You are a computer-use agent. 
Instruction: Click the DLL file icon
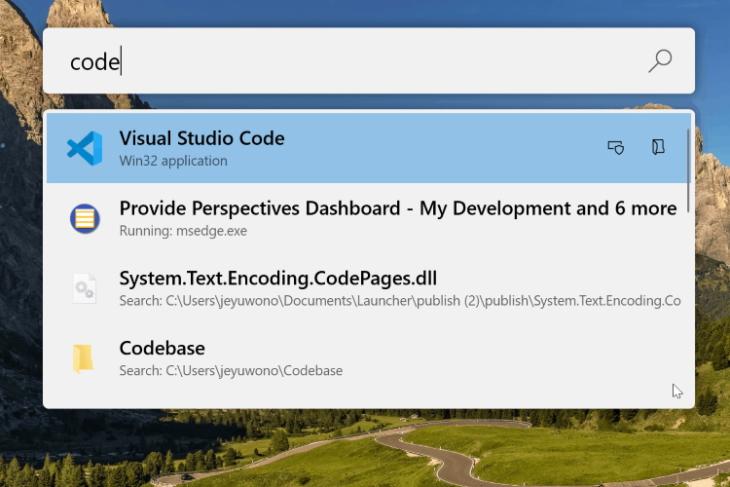[85, 289]
